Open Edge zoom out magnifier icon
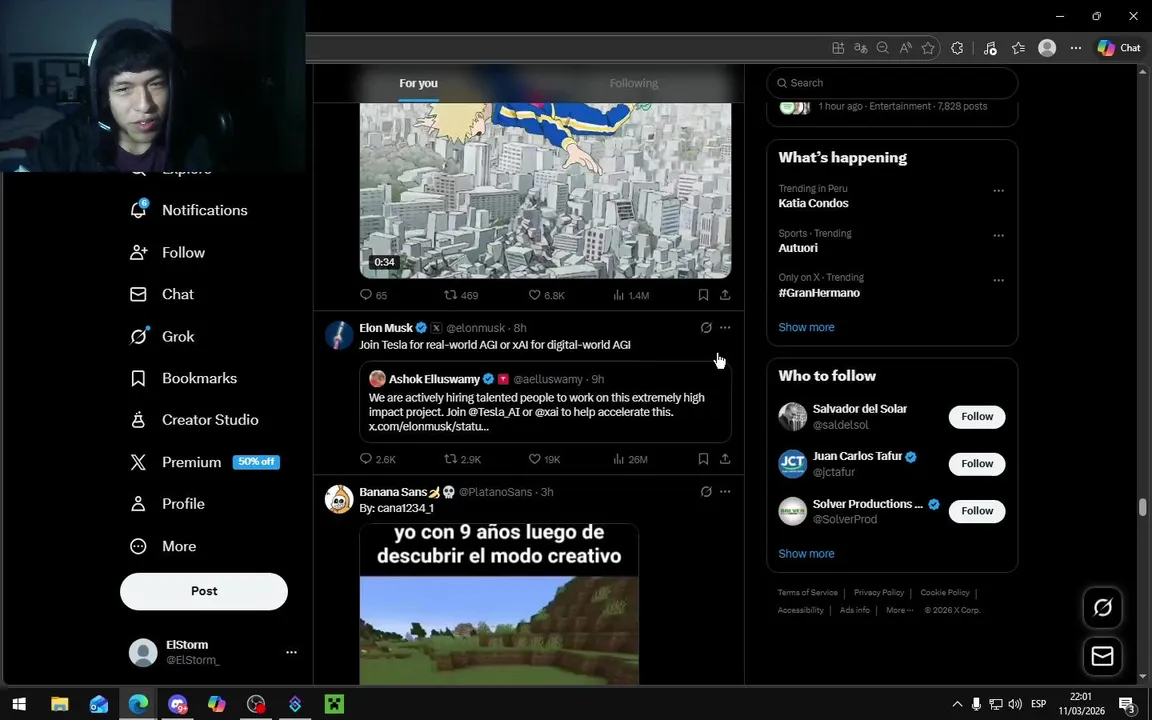Screen dimensions: 1152x720 tap(882, 48)
